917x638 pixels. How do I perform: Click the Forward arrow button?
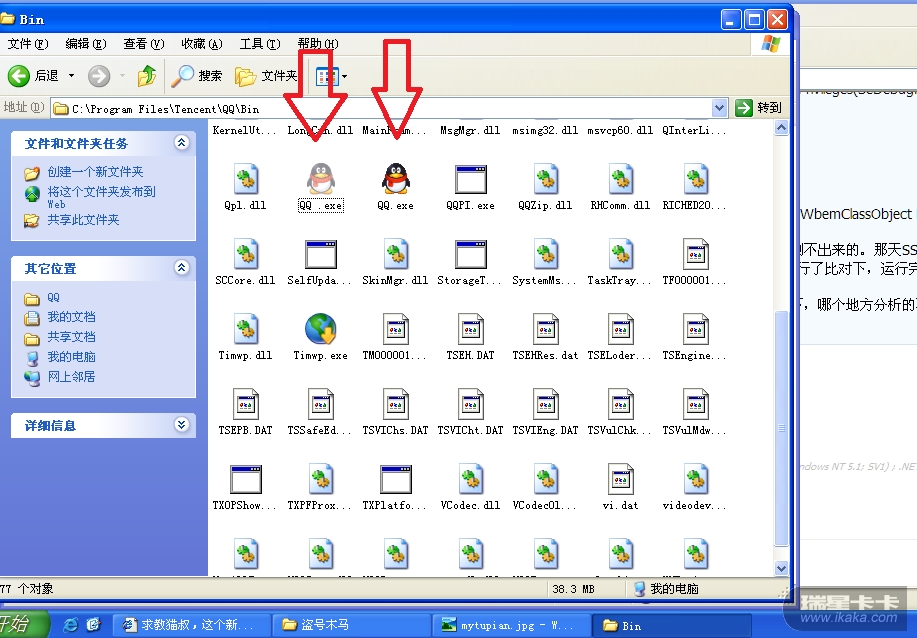tap(99, 76)
